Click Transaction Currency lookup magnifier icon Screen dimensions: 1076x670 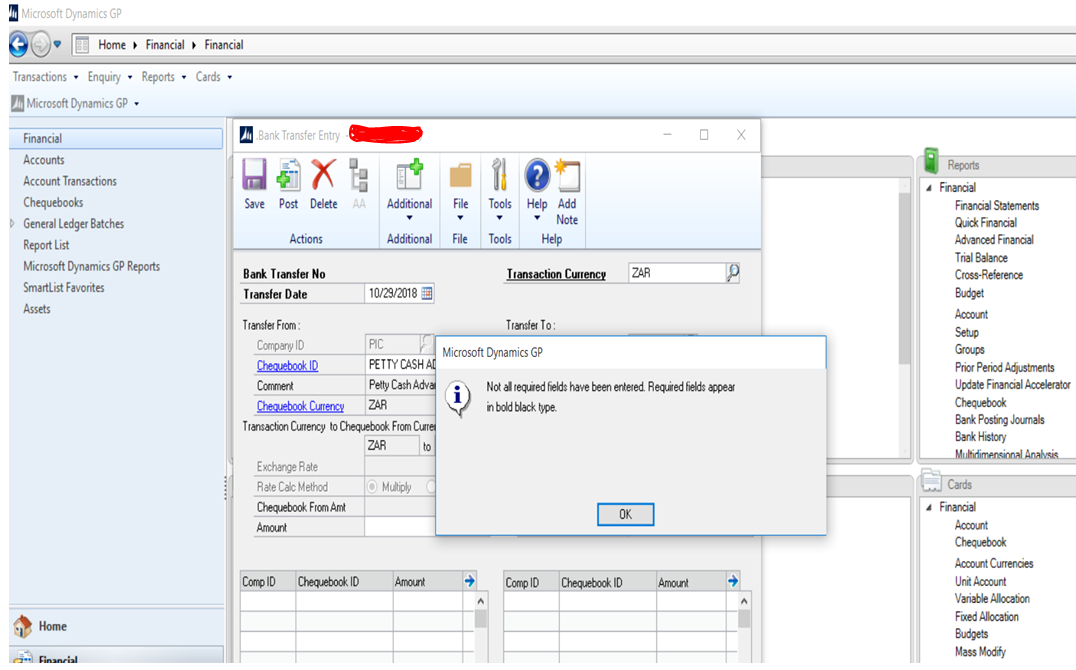coord(733,273)
